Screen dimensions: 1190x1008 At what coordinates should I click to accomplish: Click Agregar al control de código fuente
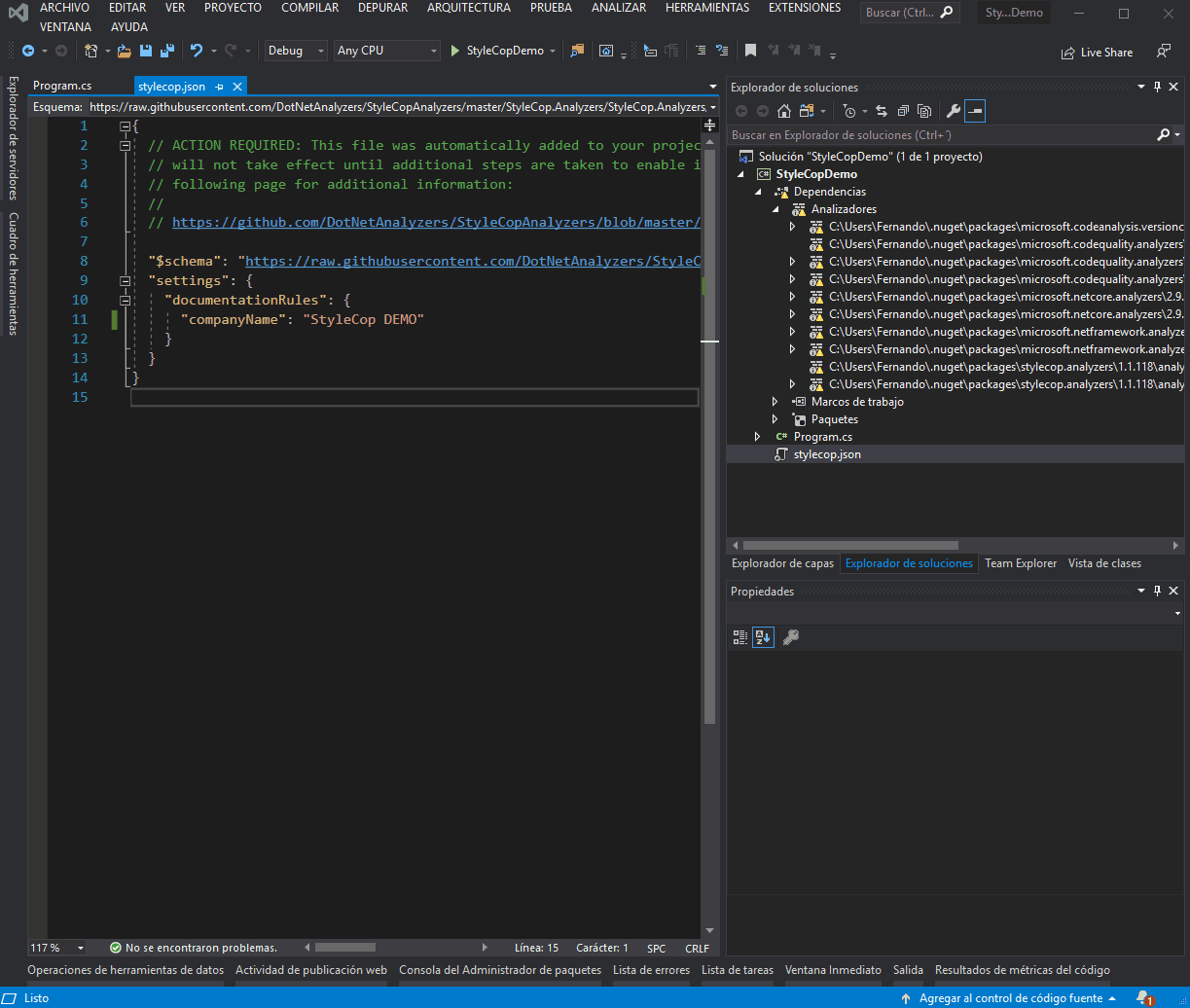click(x=1011, y=998)
